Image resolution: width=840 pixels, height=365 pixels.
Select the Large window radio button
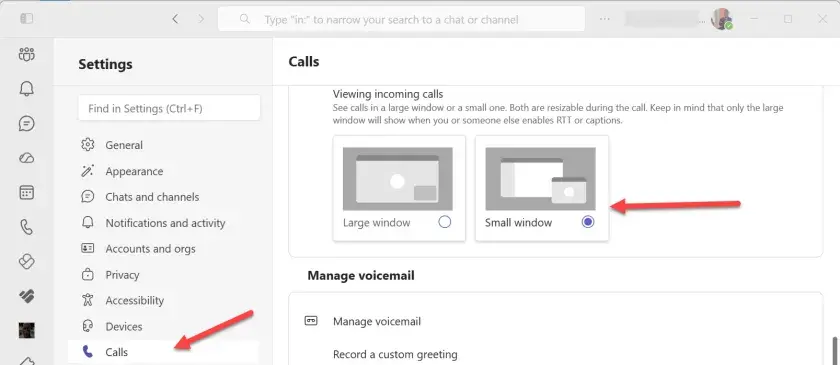[x=445, y=222]
